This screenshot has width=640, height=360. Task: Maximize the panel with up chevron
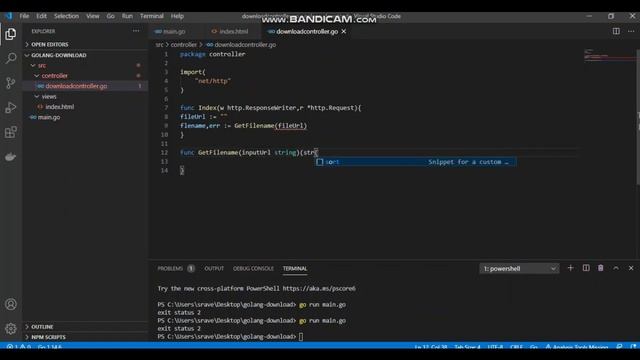pos(616,268)
